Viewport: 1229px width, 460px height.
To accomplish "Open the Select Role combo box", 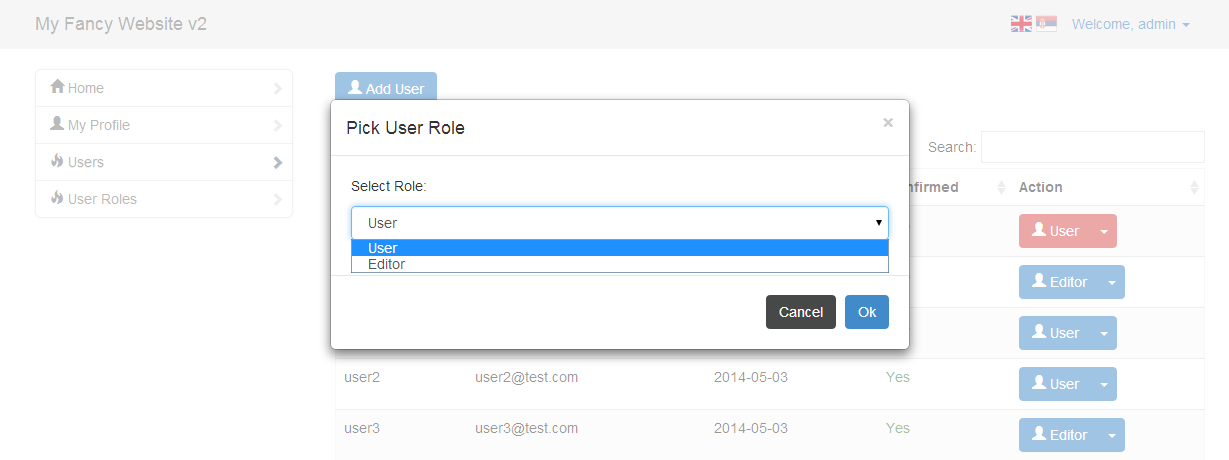I will point(619,223).
